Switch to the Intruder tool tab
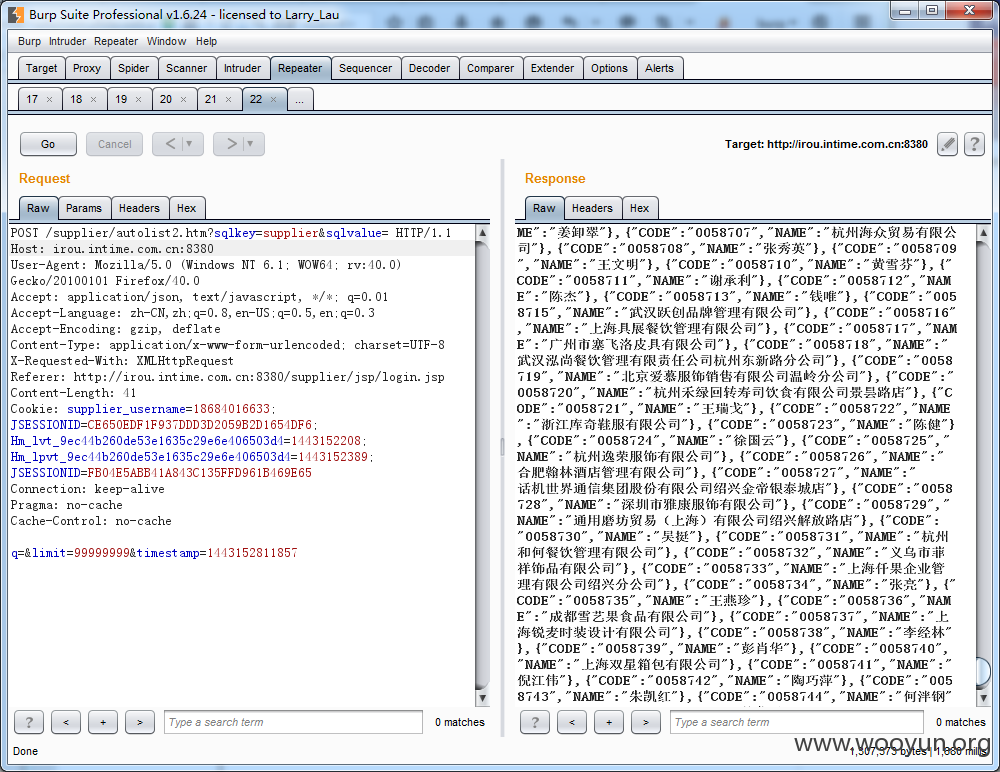The image size is (1000, 772). [242, 68]
